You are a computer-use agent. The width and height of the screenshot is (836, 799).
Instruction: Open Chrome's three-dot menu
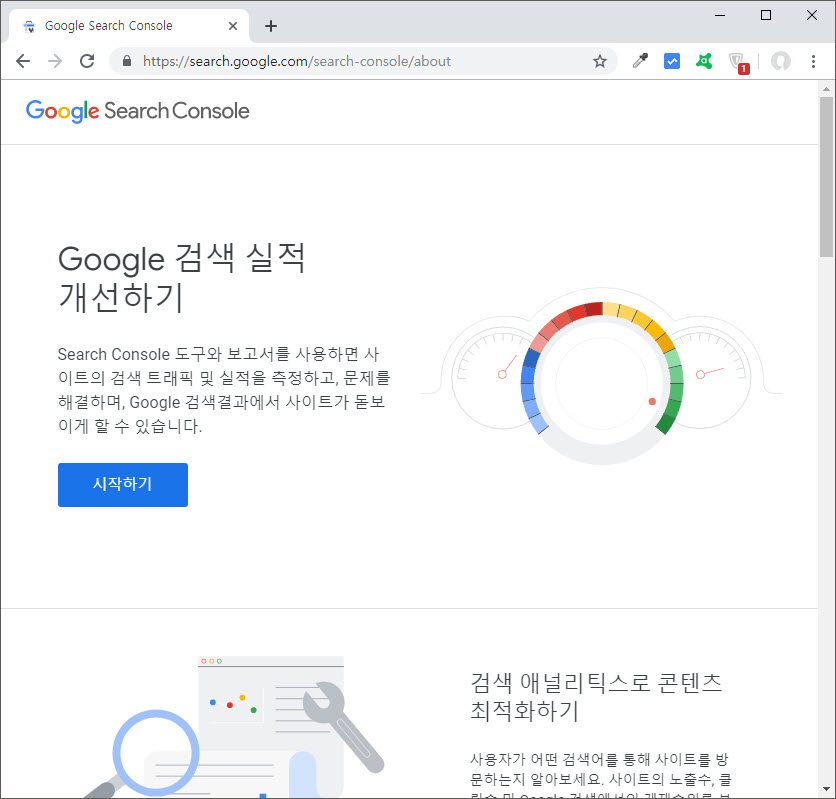click(x=814, y=61)
